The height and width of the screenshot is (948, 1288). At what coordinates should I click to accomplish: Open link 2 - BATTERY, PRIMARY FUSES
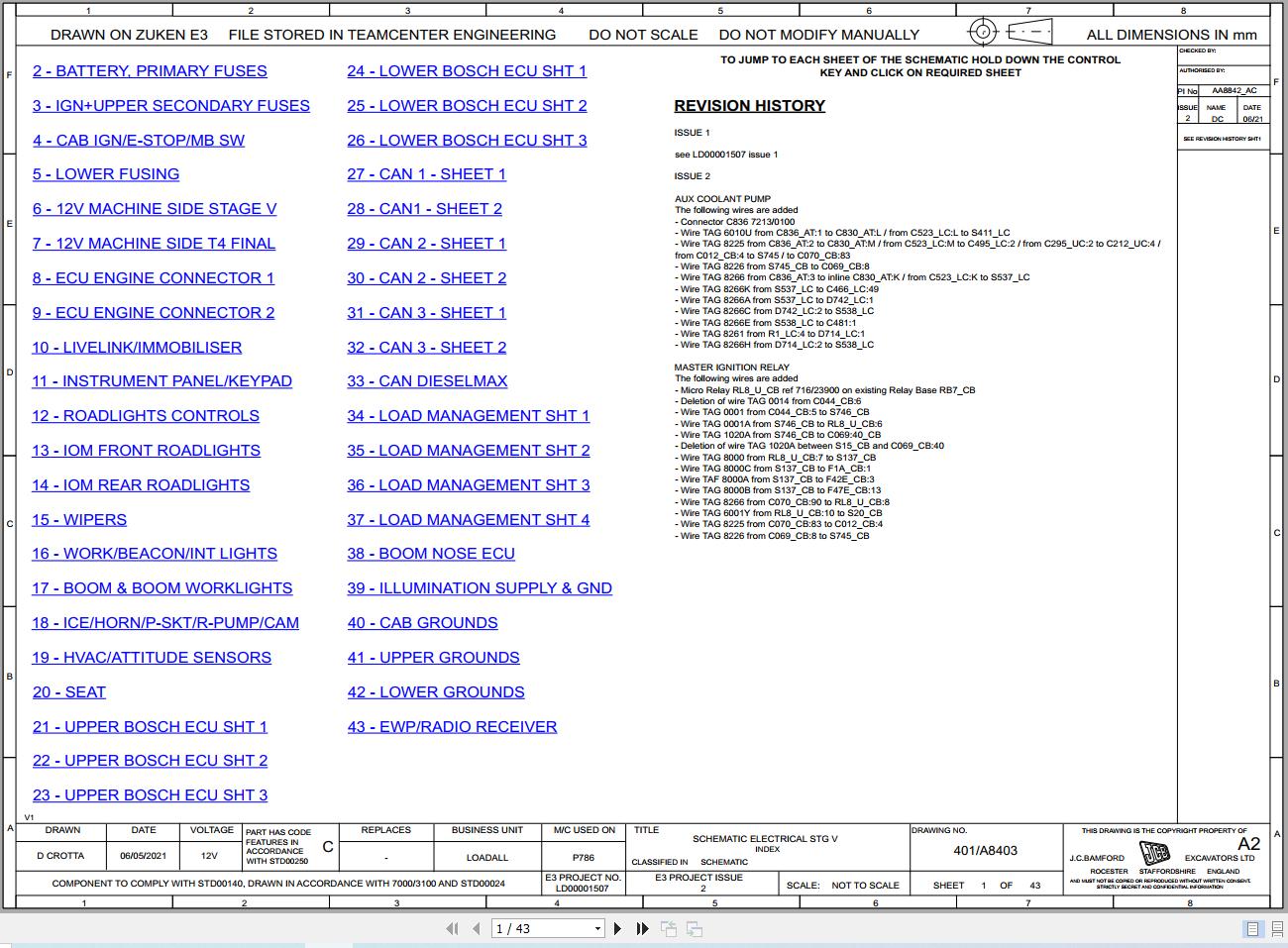(x=150, y=71)
